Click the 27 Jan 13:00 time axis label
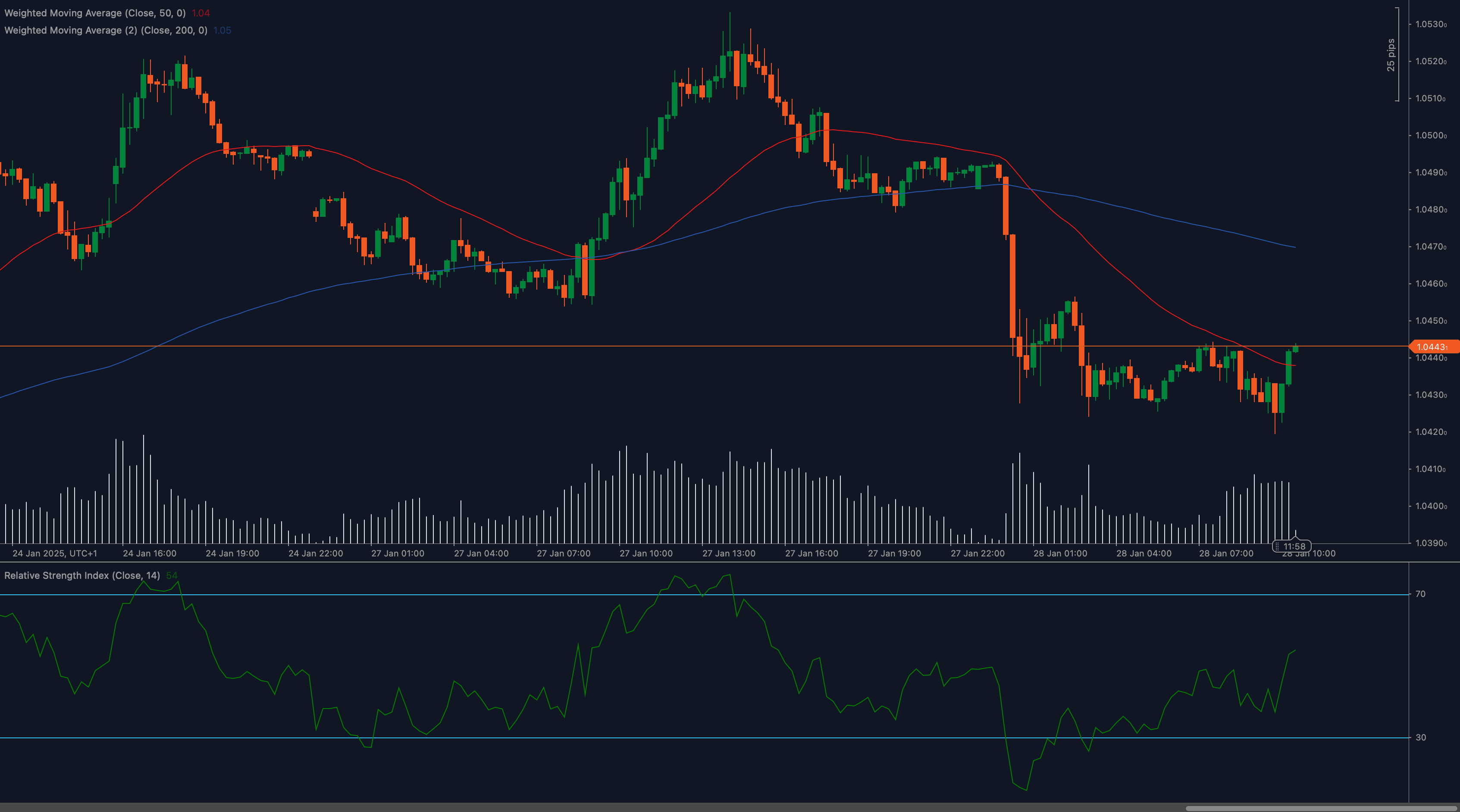 729,553
